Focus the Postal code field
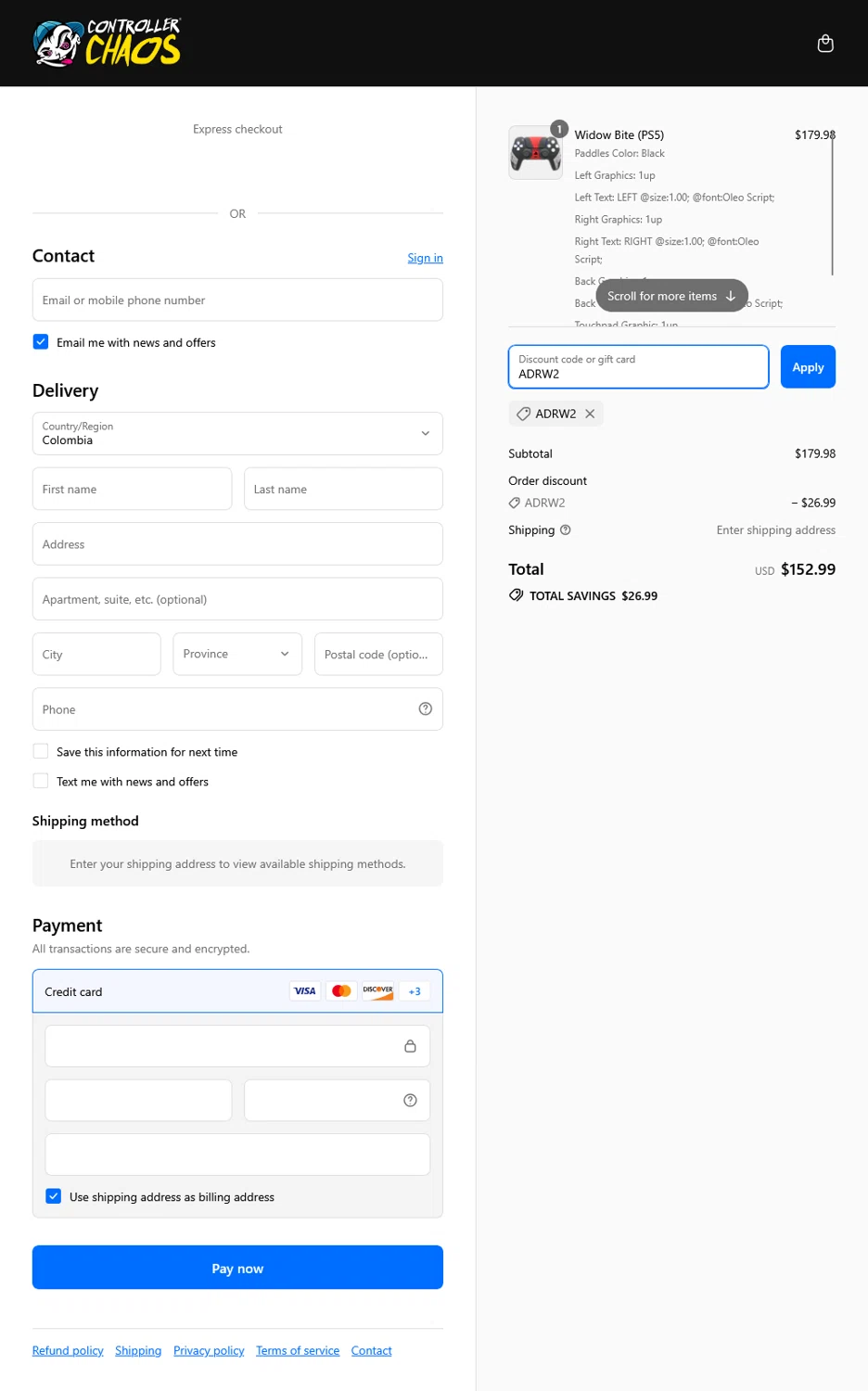This screenshot has height=1391, width=868. click(x=378, y=654)
